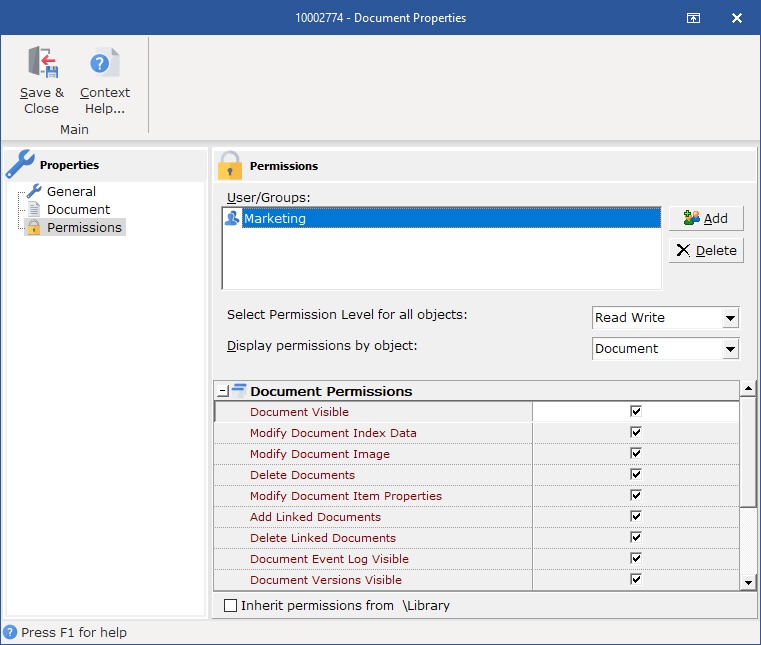Select the General wrench icon in tree

point(34,191)
